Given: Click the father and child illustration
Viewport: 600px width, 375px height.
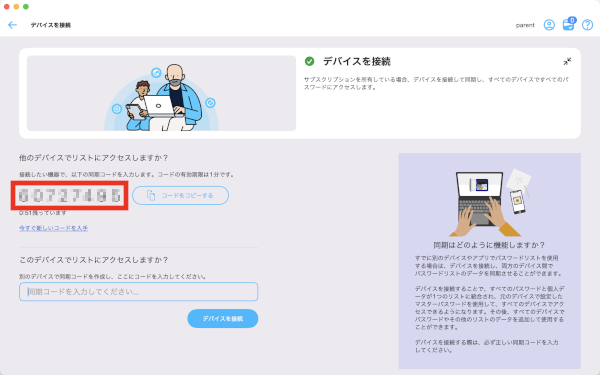Looking at the screenshot, I should point(161,93).
